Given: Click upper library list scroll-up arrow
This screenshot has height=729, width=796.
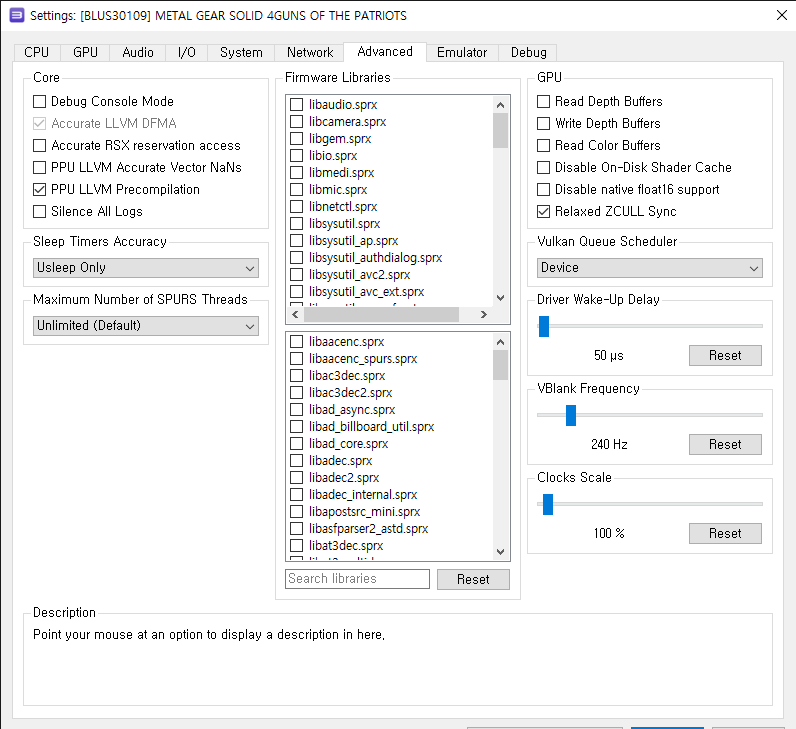Looking at the screenshot, I should coord(500,105).
